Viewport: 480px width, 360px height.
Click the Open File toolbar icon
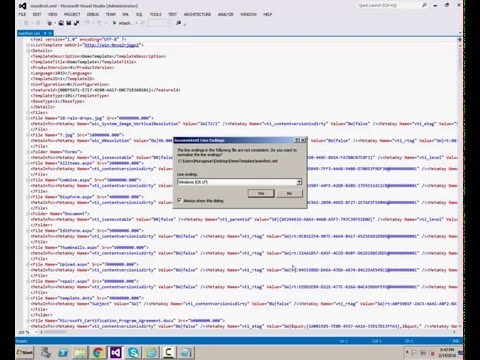coord(61,23)
